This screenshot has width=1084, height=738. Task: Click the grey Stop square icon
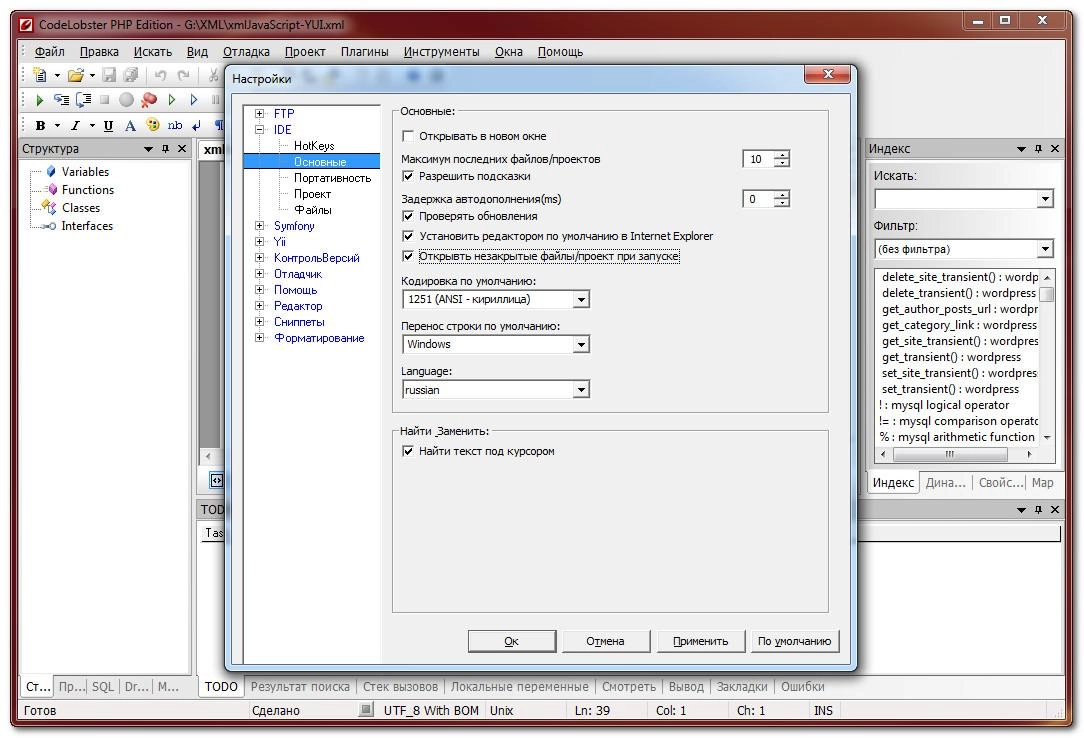104,100
